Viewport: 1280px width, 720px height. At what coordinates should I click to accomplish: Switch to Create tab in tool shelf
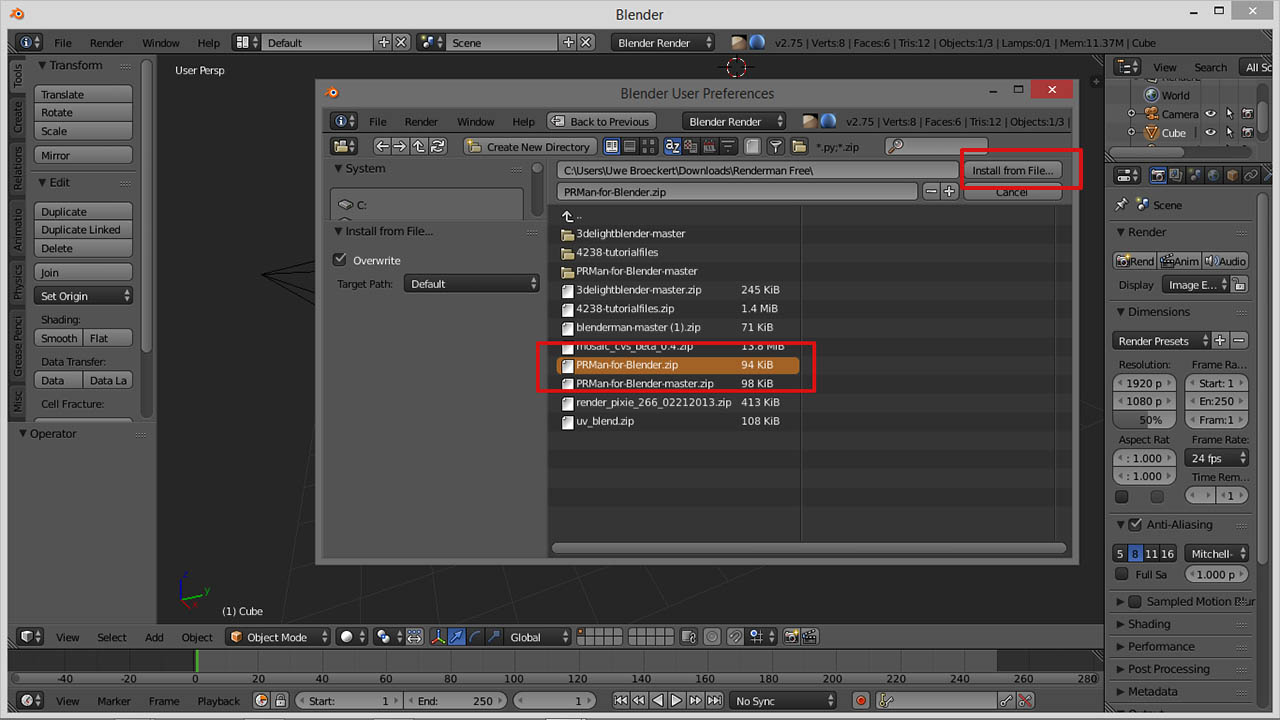pos(18,116)
